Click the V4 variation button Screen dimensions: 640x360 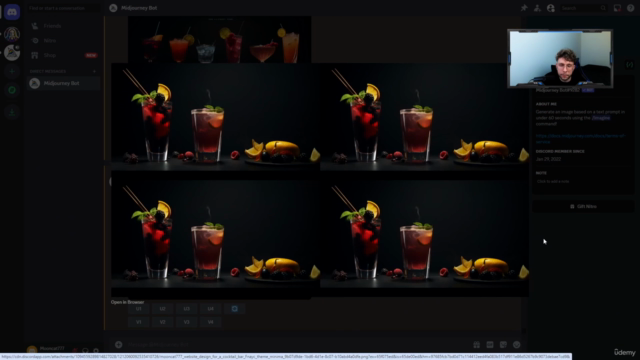(210, 322)
